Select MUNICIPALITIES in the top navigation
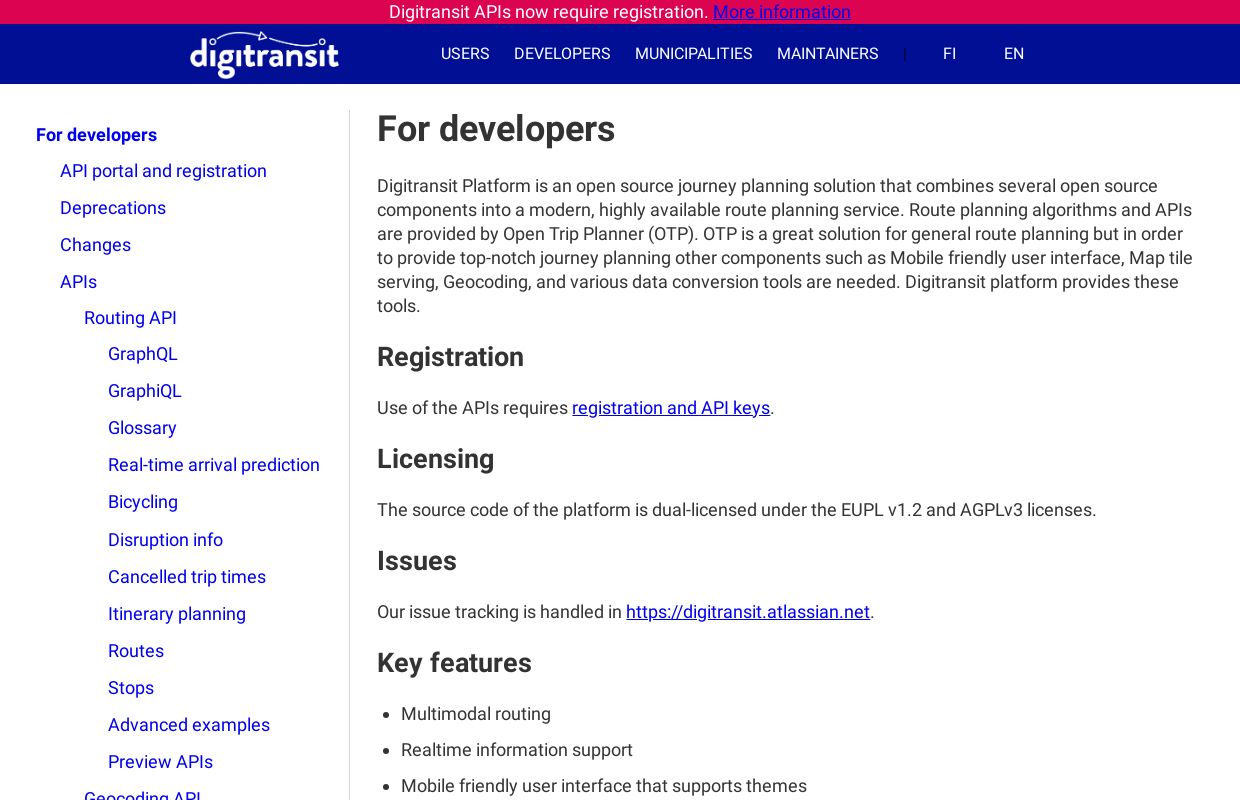Image resolution: width=1240 pixels, height=800 pixels. pos(694,54)
